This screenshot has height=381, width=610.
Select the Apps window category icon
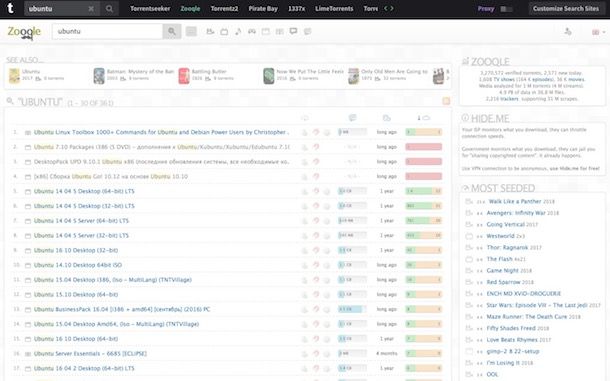pyautogui.click(x=266, y=32)
